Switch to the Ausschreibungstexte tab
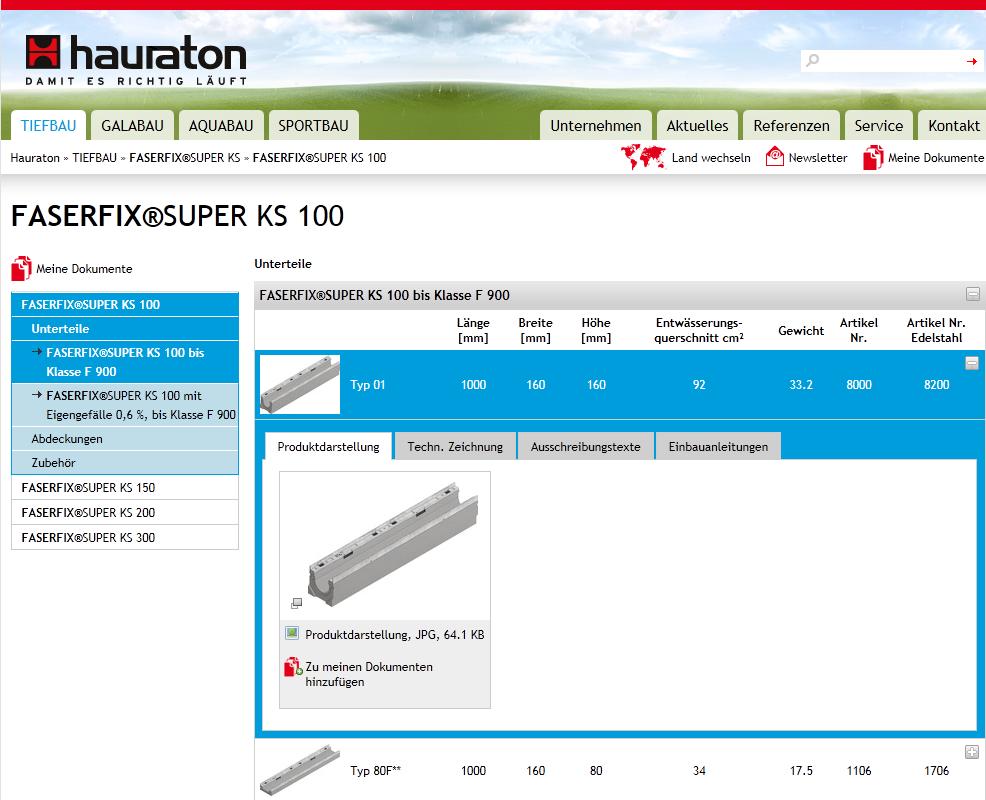 point(585,446)
